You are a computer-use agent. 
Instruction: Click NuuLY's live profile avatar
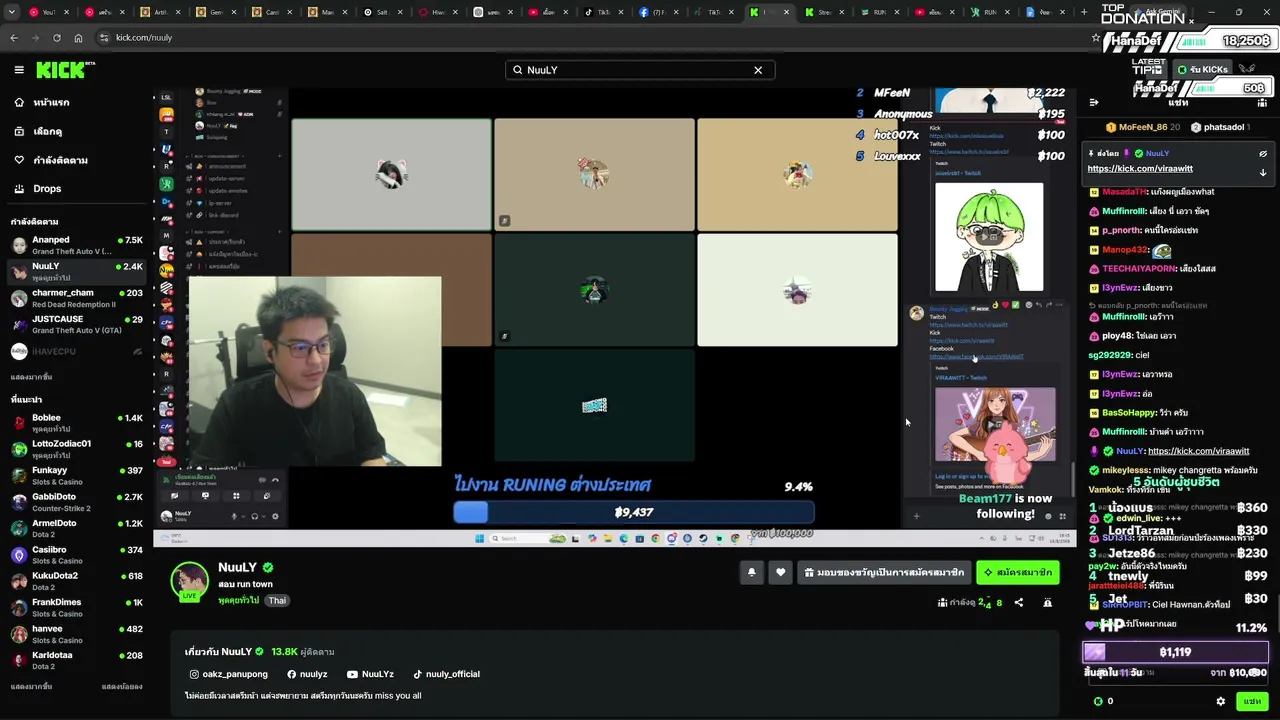(x=189, y=581)
